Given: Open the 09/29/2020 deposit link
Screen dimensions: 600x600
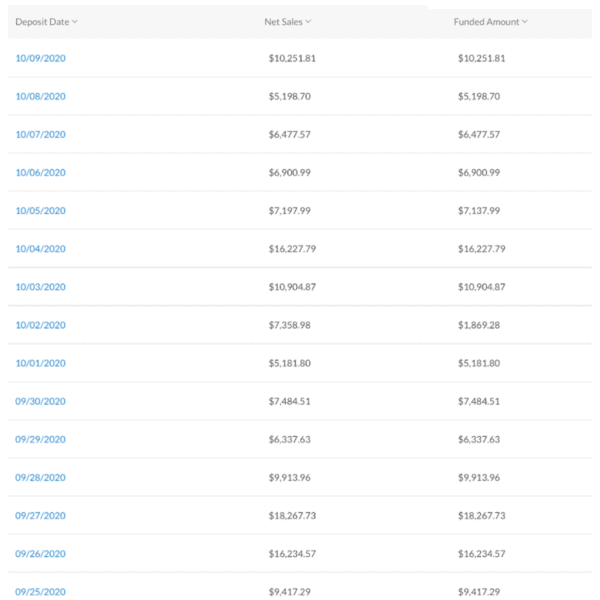Looking at the screenshot, I should tap(41, 439).
